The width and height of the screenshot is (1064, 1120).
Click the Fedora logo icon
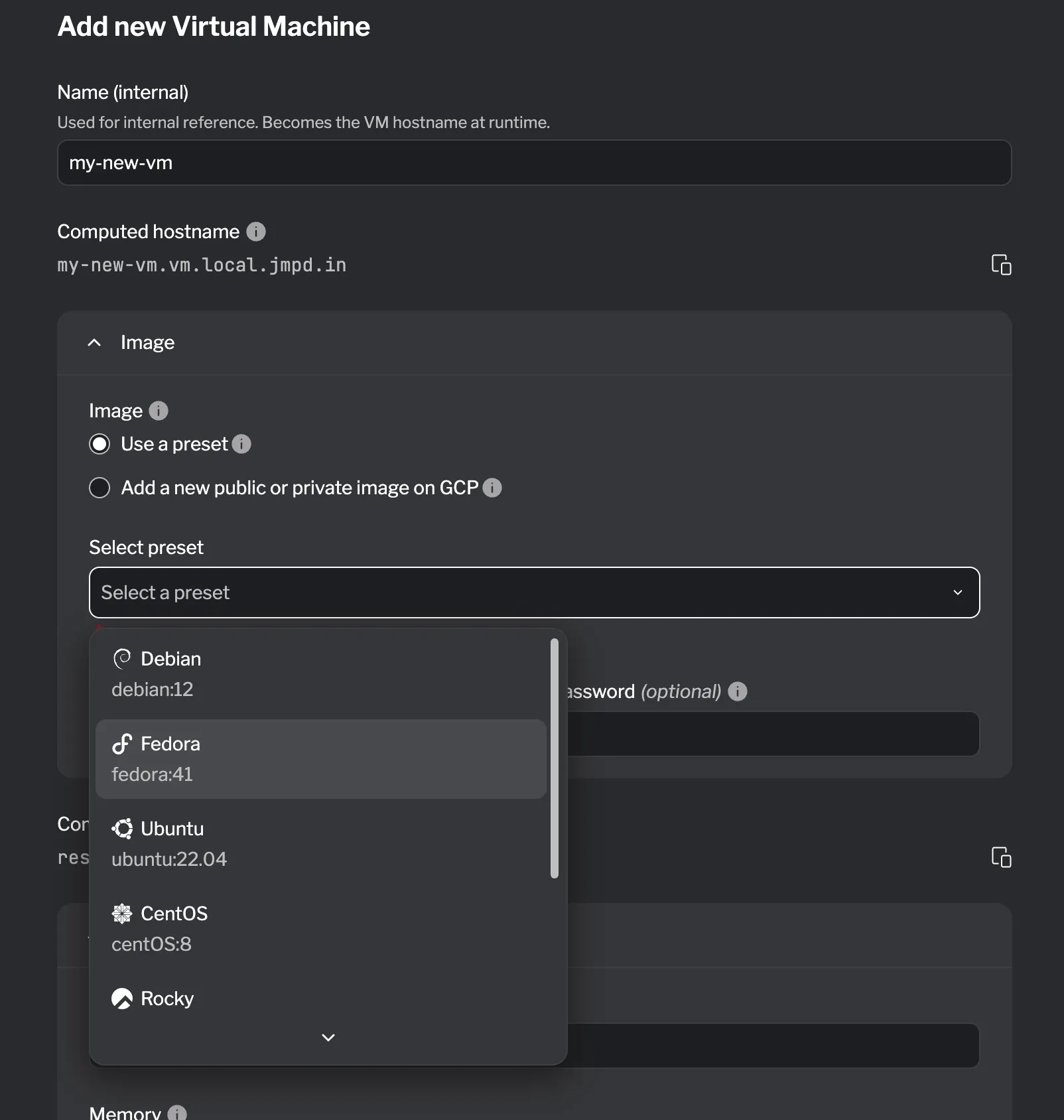coord(122,744)
